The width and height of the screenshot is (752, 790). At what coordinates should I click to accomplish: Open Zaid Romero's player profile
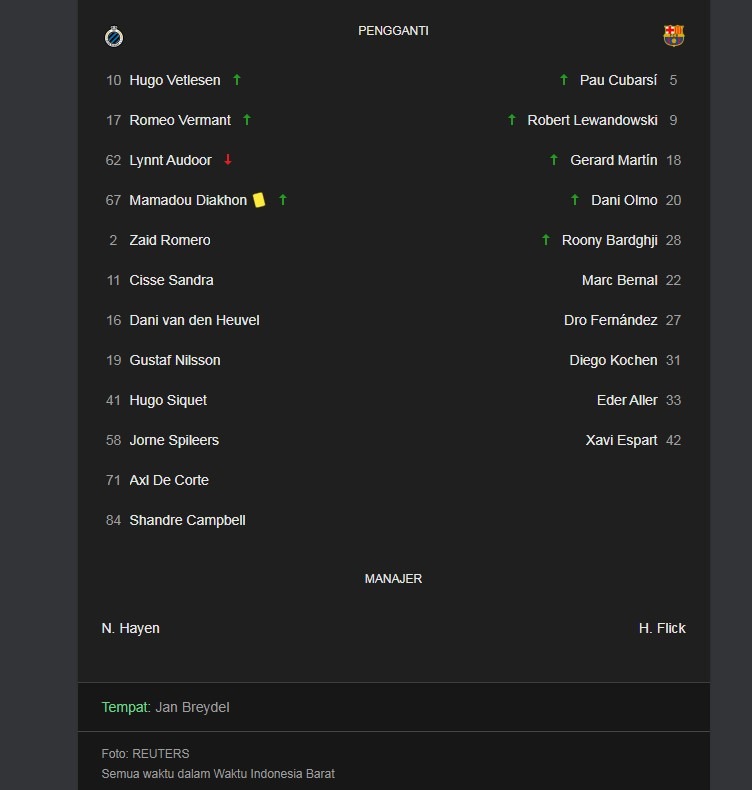(x=170, y=240)
